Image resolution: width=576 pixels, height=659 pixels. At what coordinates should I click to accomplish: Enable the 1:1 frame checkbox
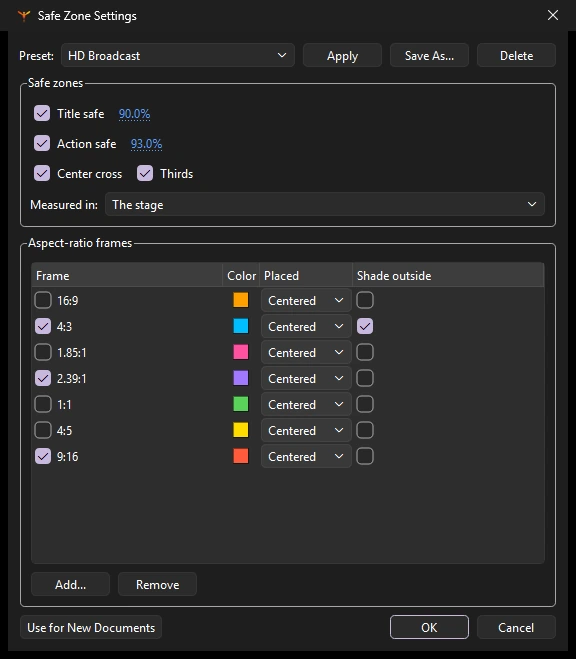[43, 404]
